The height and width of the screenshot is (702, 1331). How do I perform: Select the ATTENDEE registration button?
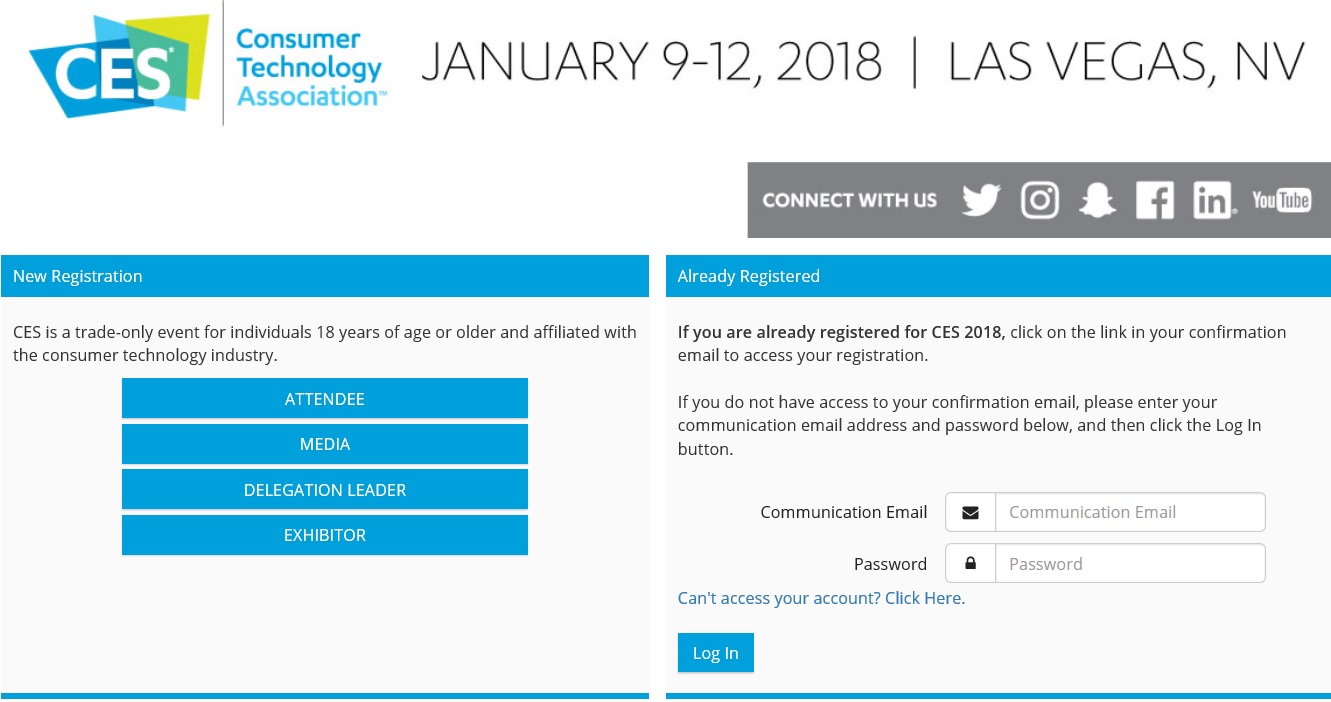325,398
